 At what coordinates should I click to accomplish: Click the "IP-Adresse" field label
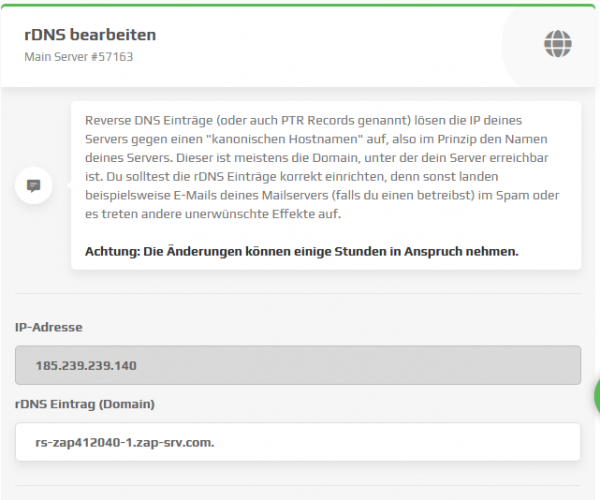point(49,327)
